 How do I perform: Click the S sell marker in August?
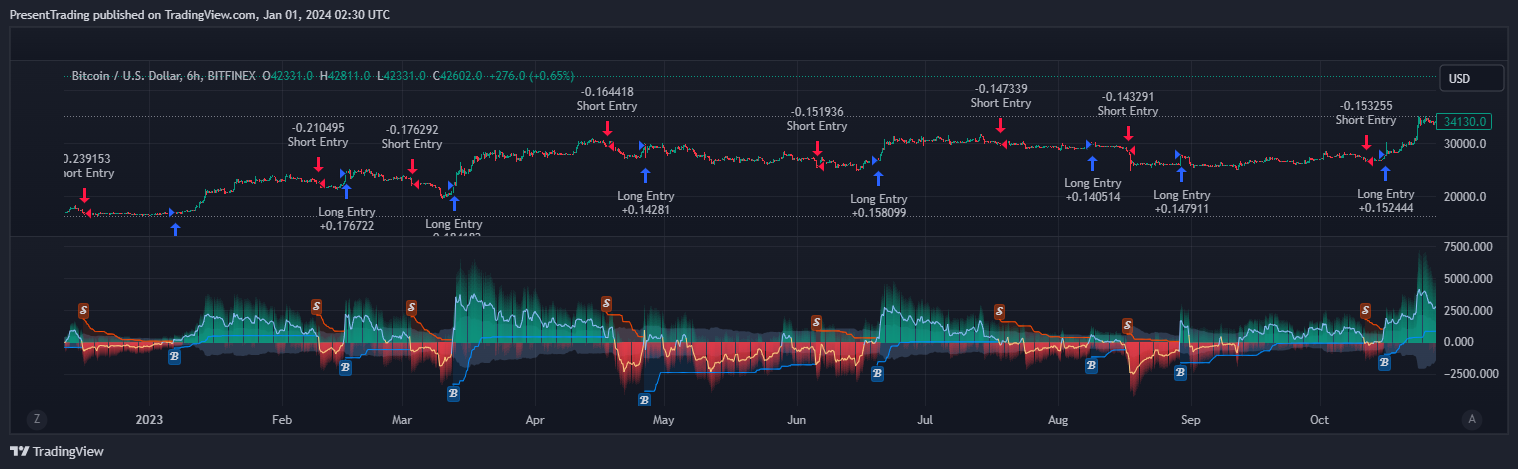click(x=1128, y=325)
